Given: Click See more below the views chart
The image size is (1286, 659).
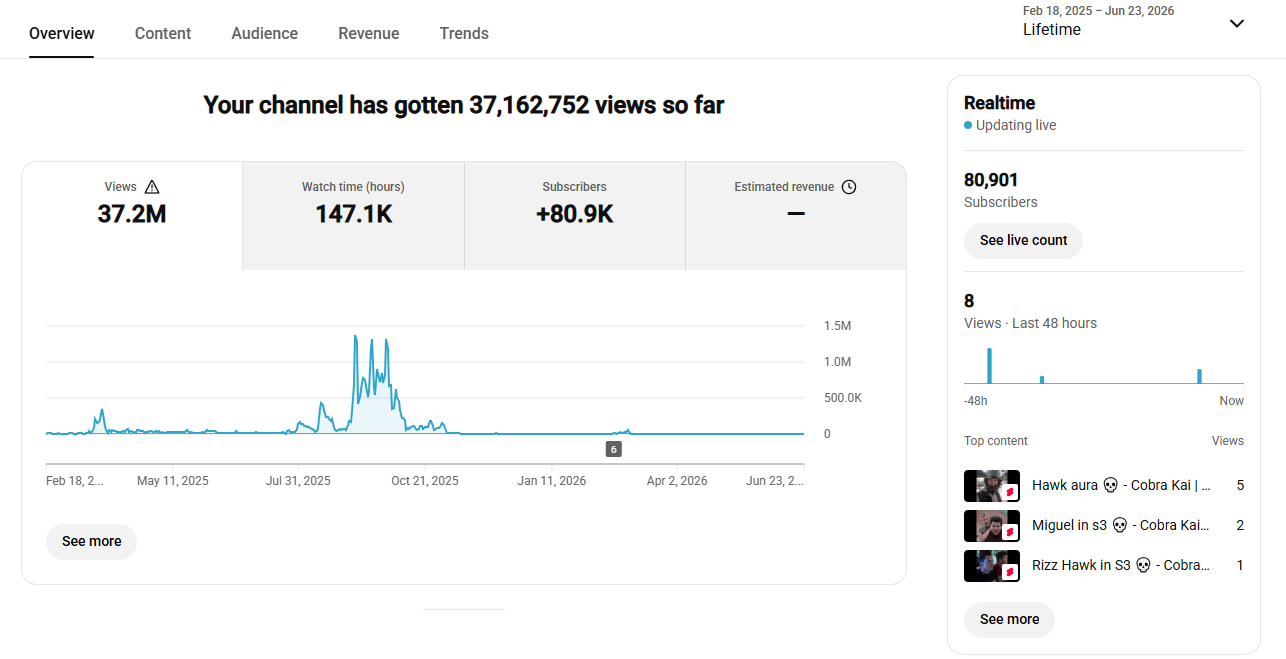Looking at the screenshot, I should pyautogui.click(x=91, y=541).
